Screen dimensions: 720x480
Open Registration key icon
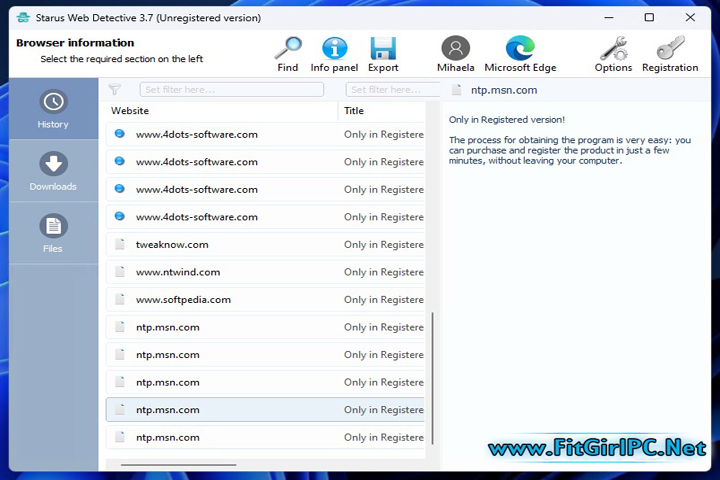tap(670, 54)
